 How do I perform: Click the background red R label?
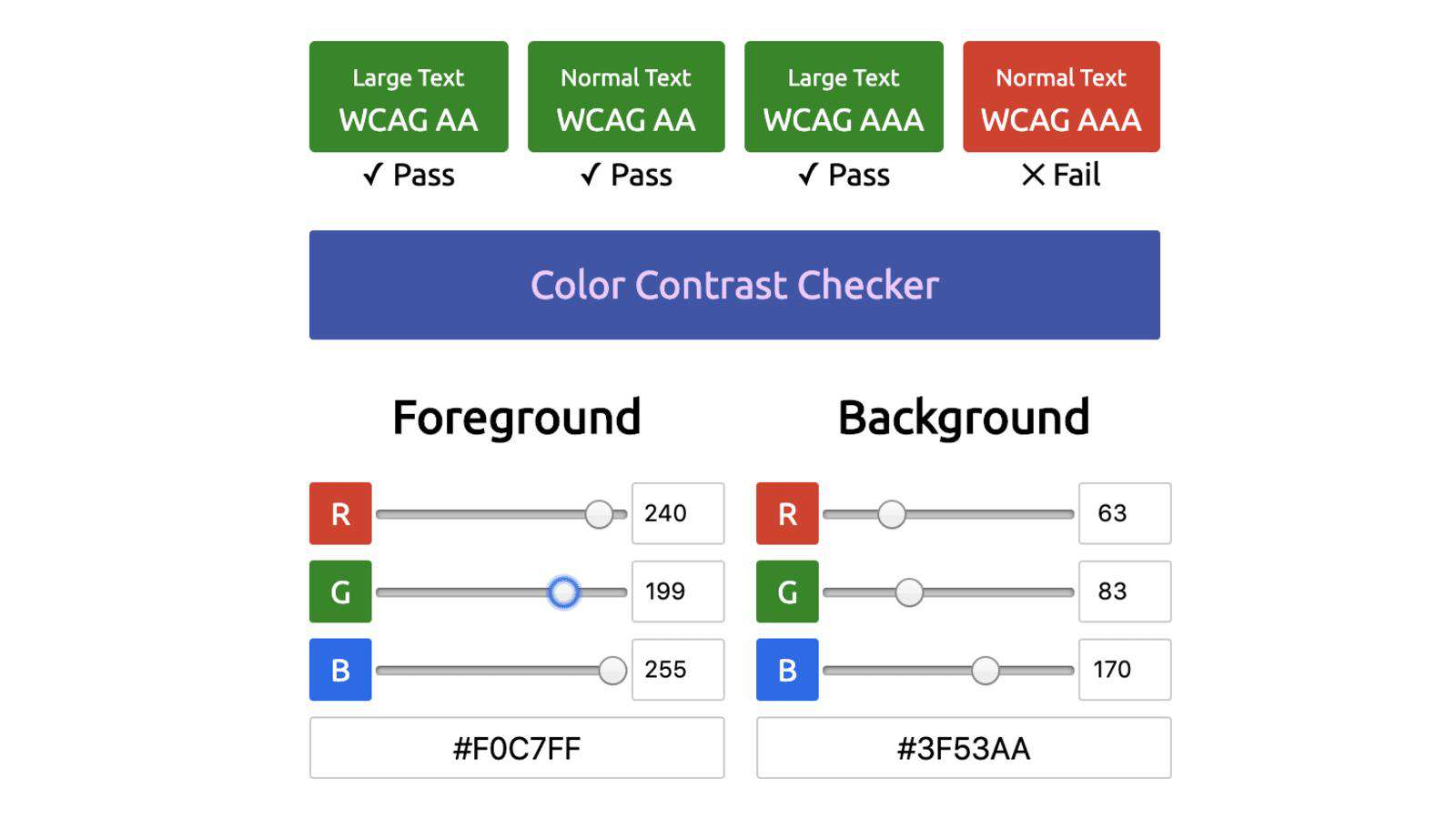[787, 513]
